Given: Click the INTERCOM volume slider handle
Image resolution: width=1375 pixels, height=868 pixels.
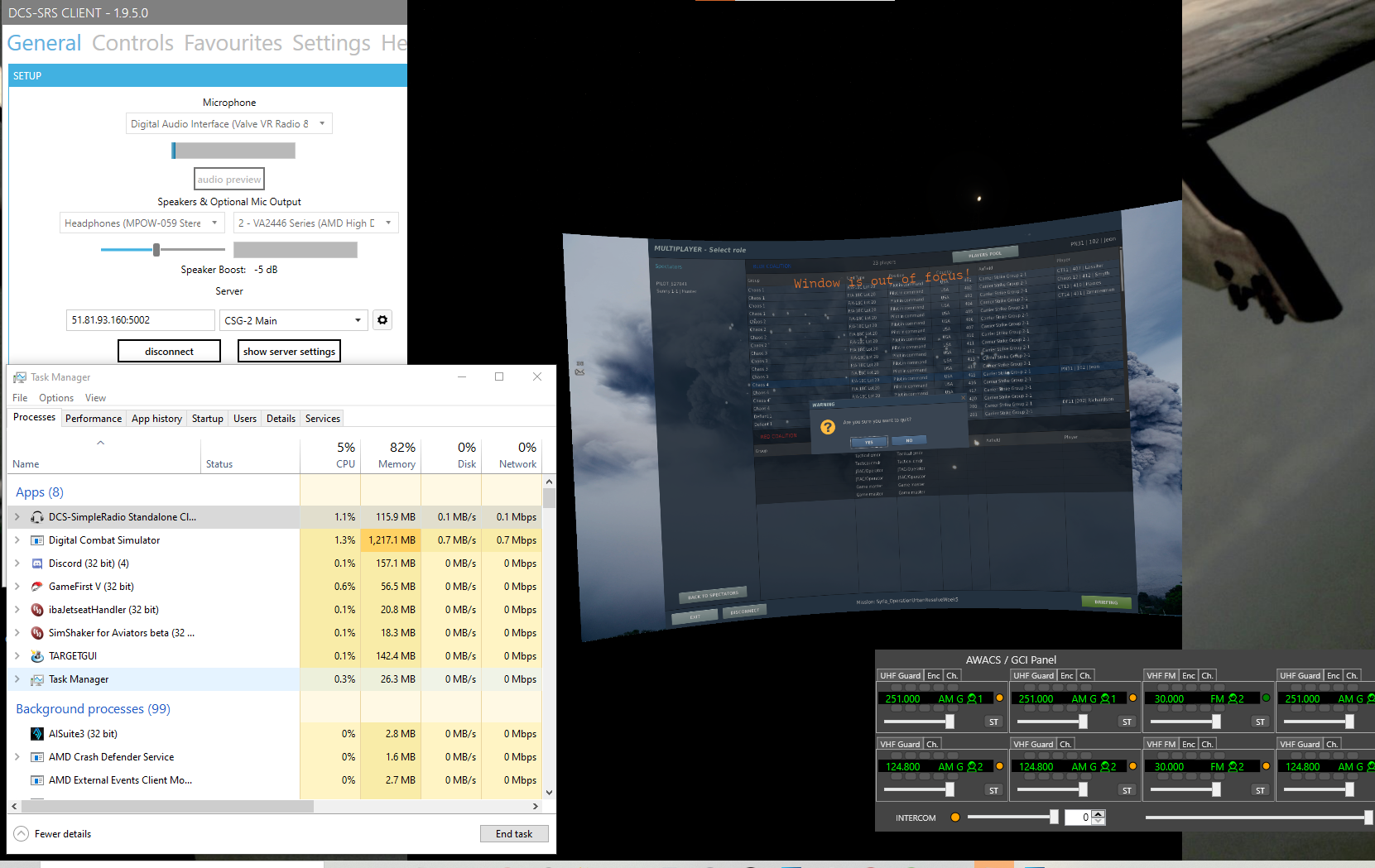Looking at the screenshot, I should click(1054, 818).
